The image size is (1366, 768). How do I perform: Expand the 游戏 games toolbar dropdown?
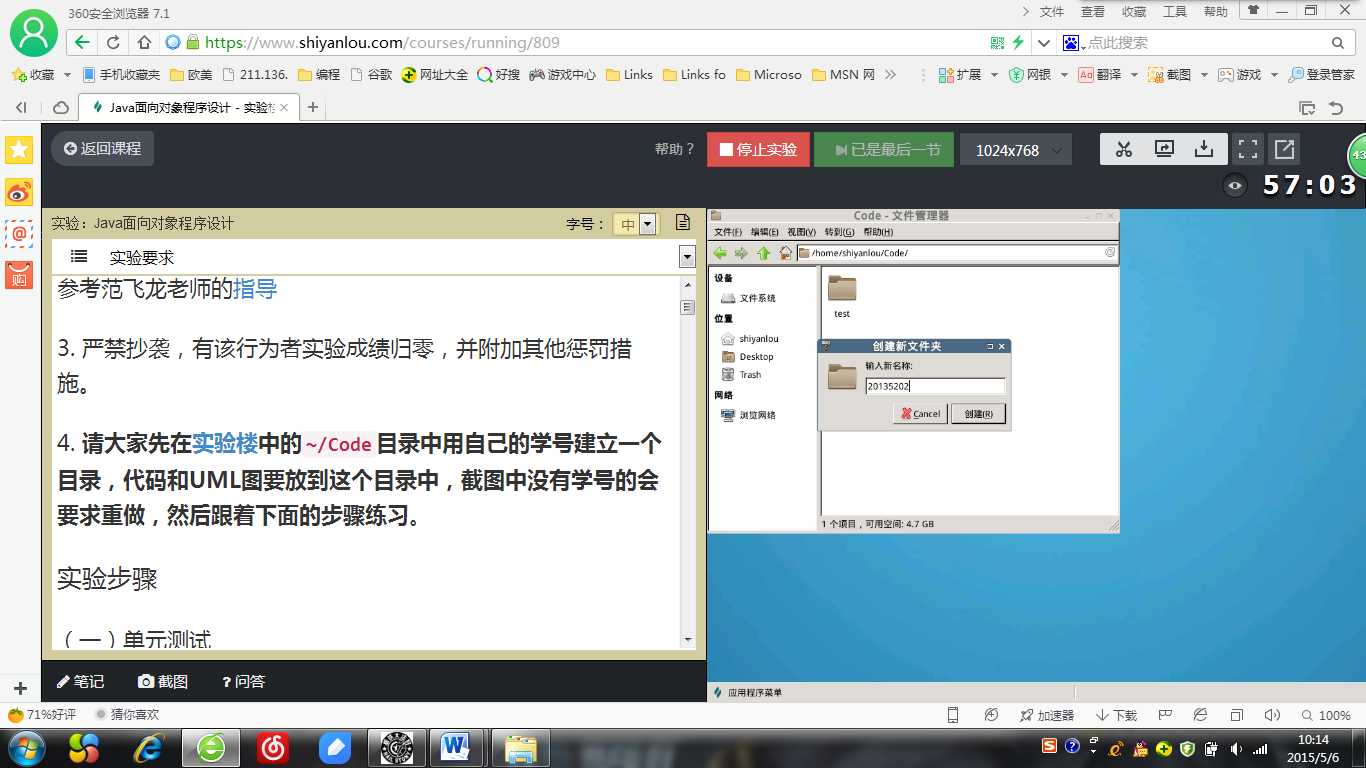(x=1274, y=75)
